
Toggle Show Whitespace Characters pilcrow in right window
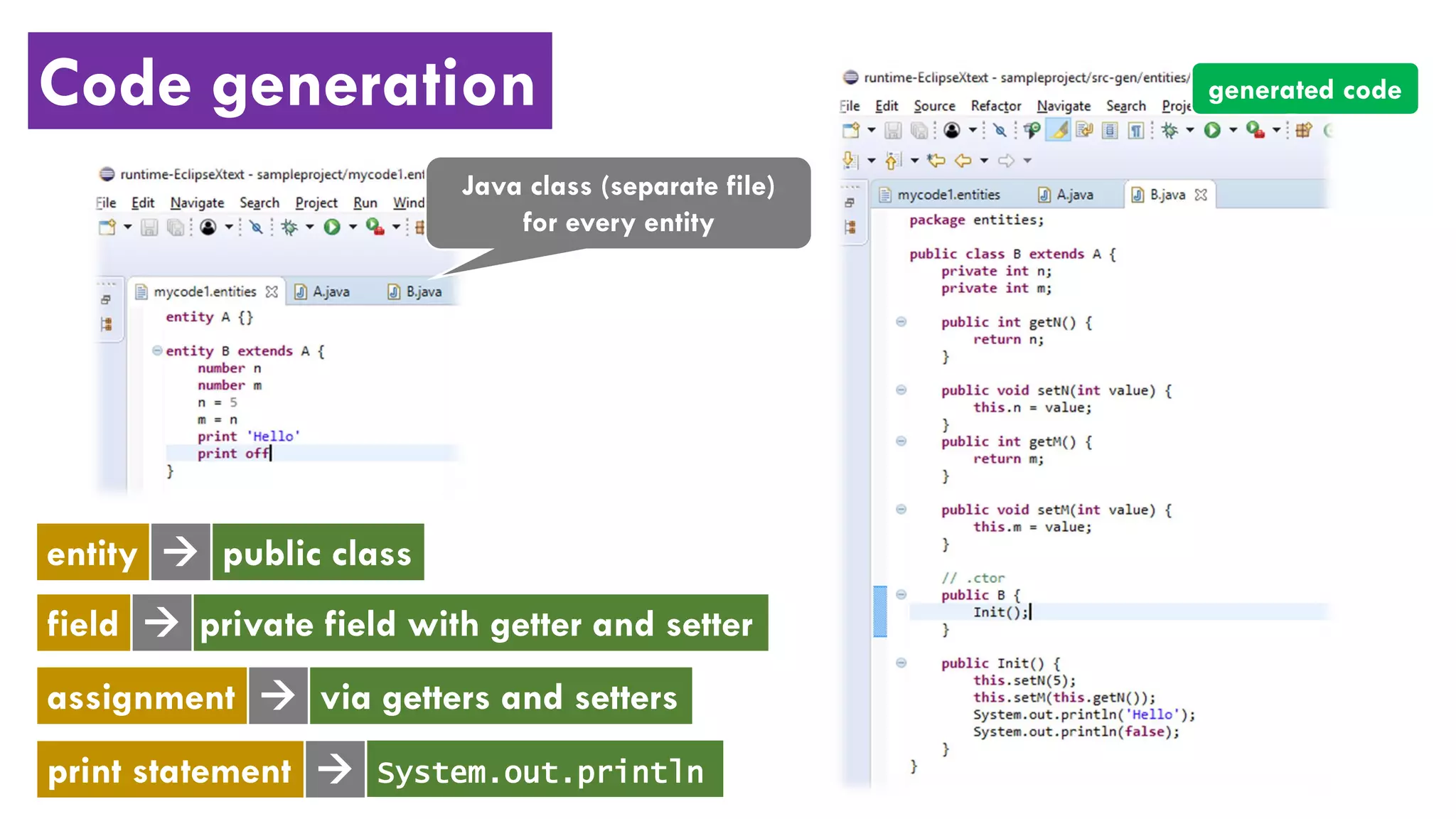tap(1136, 130)
